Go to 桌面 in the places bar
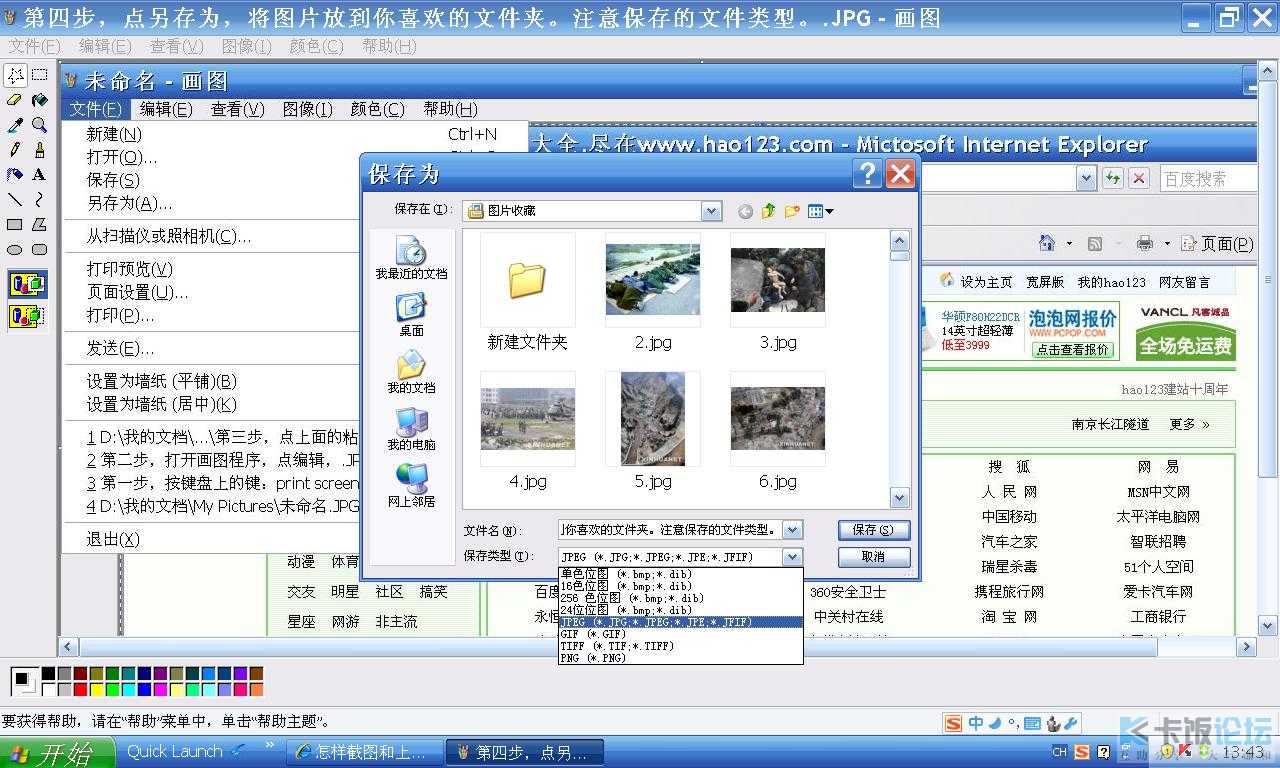1280x768 pixels. coord(411,314)
